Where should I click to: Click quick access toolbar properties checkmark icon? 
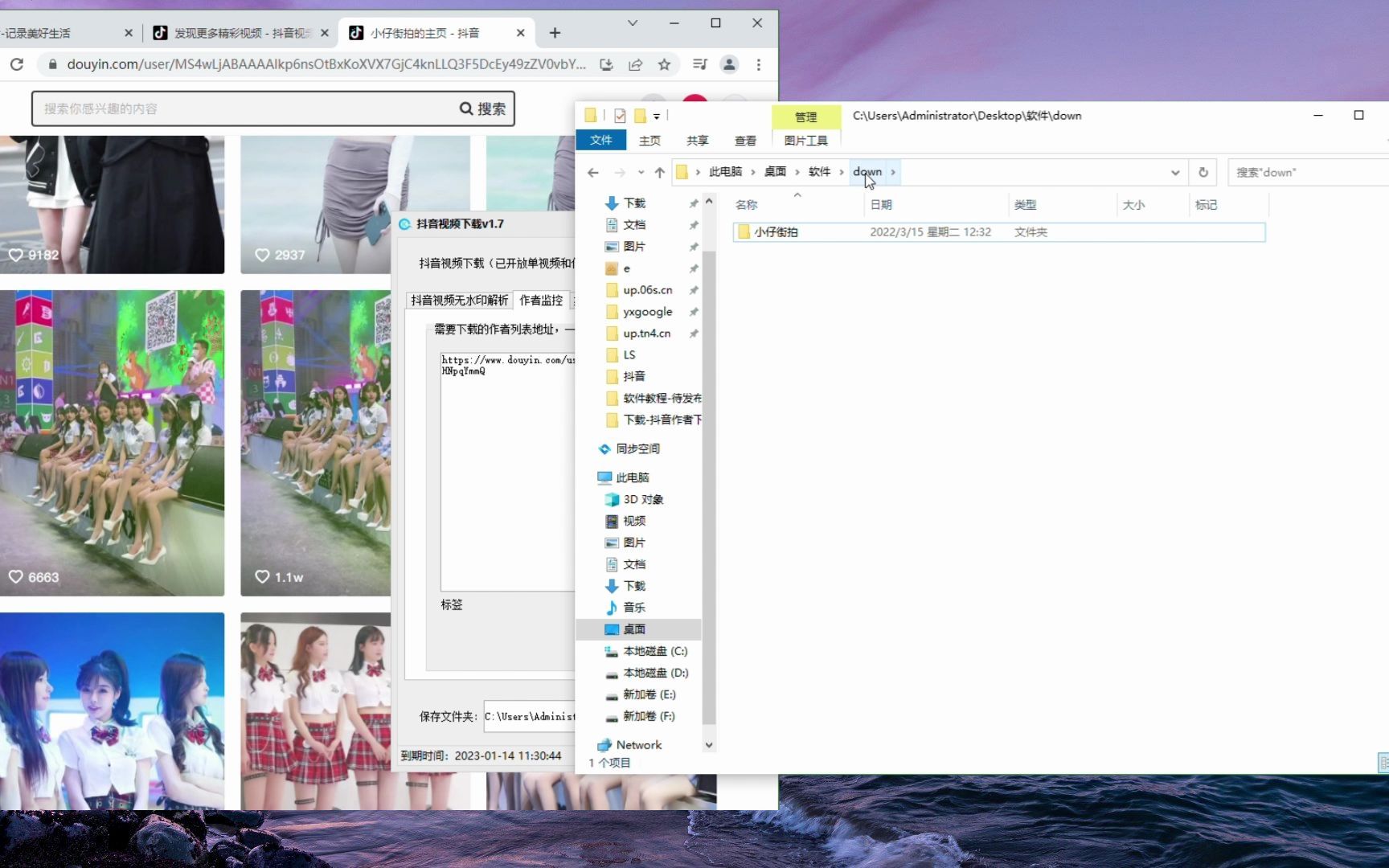(x=620, y=116)
